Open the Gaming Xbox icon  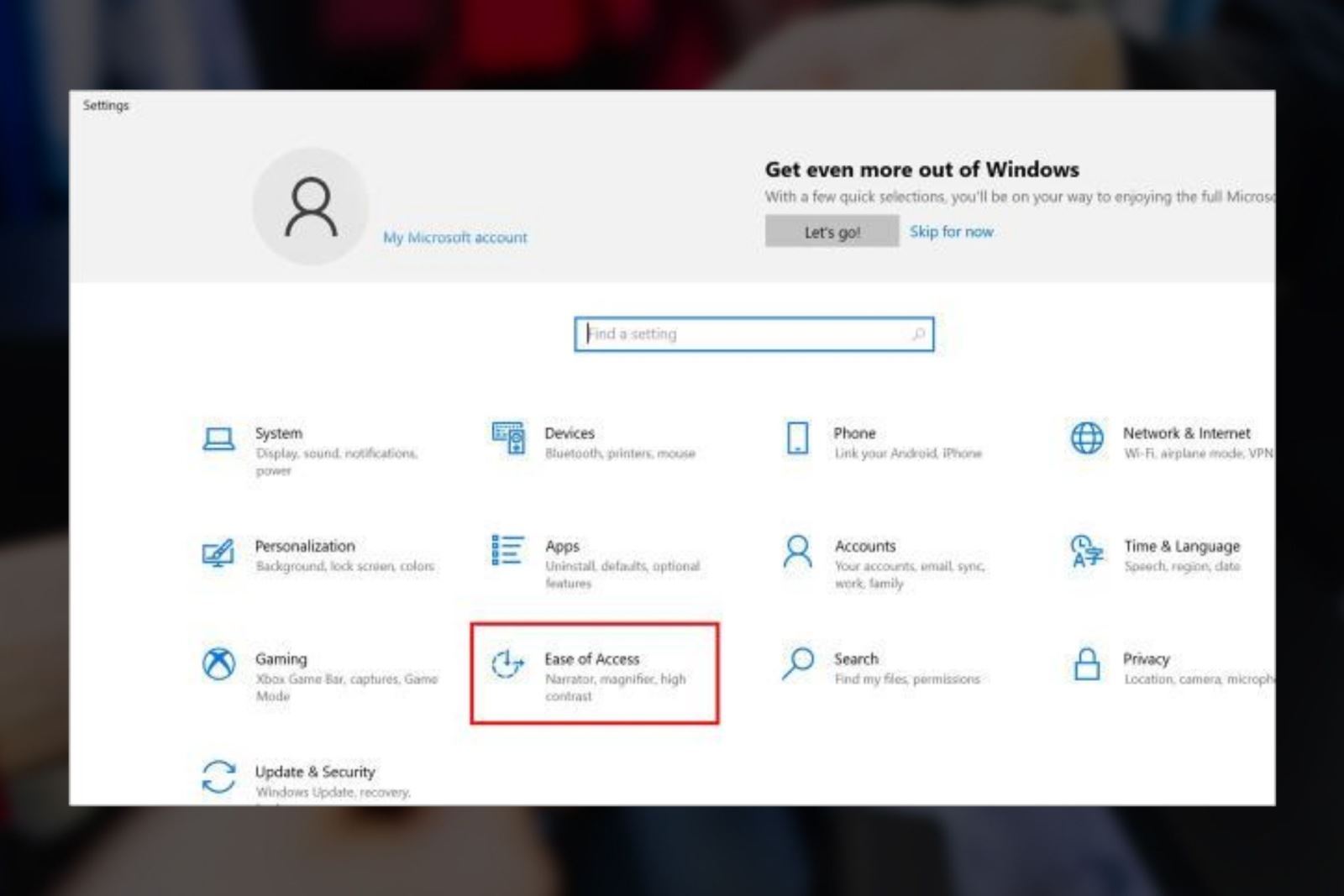[218, 664]
